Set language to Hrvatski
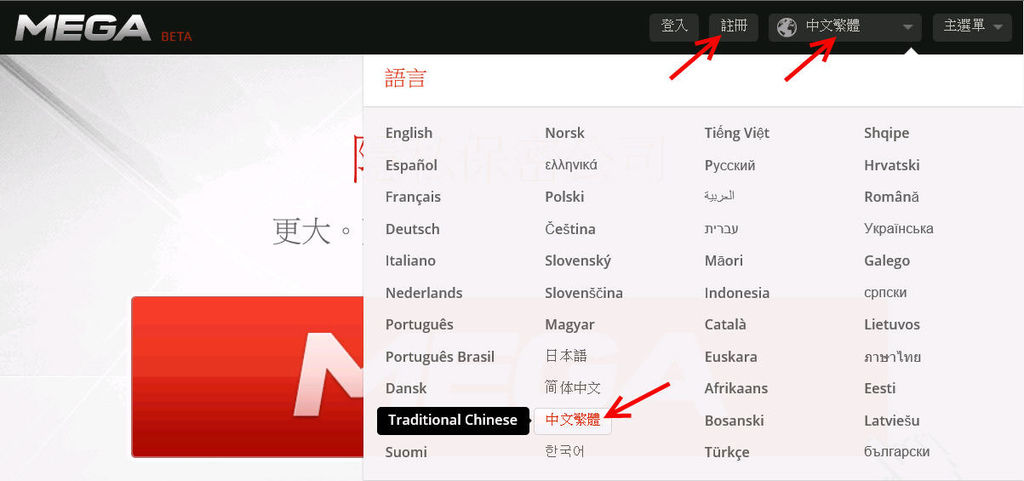 pyautogui.click(x=891, y=165)
